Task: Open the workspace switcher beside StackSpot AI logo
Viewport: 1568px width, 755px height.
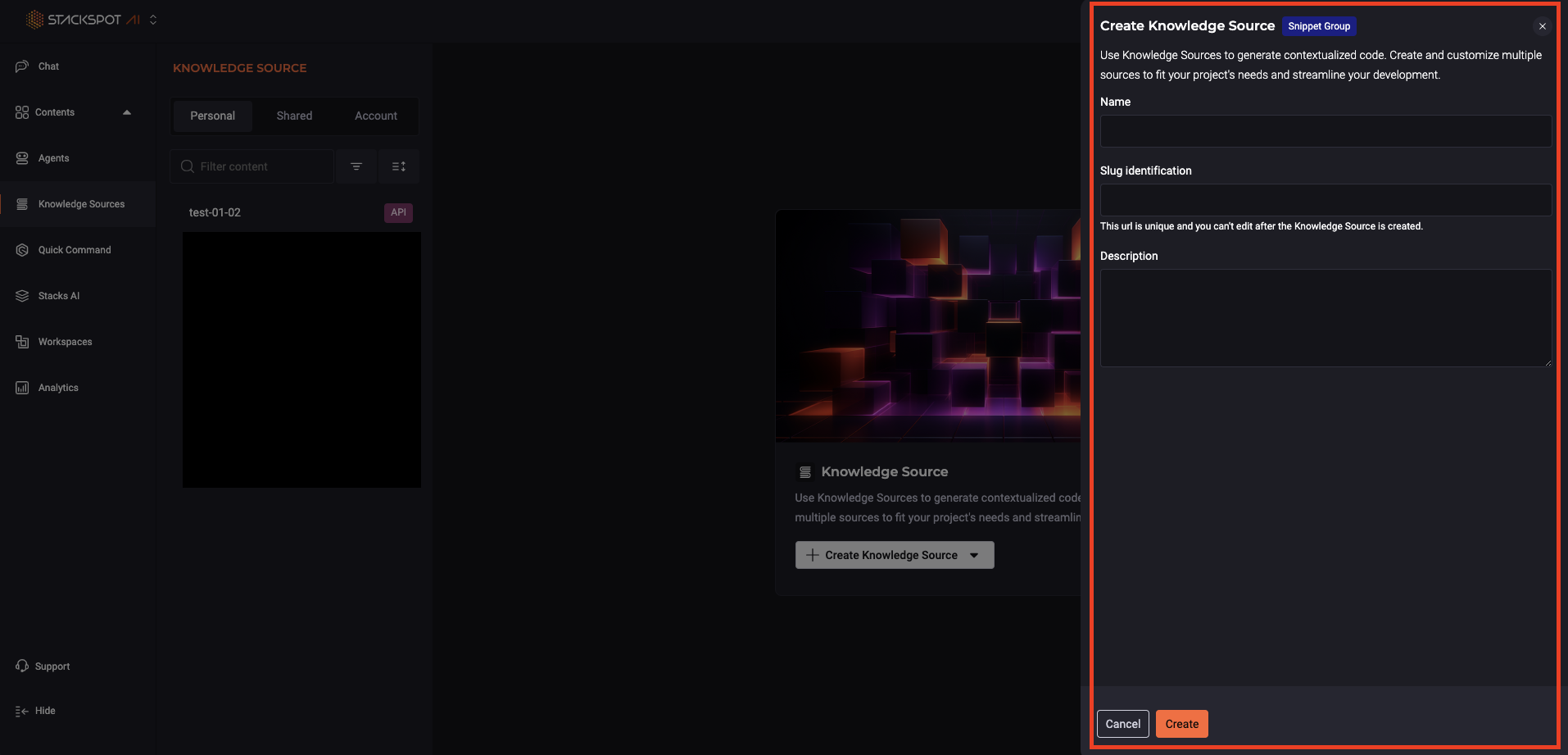Action: coord(153,19)
